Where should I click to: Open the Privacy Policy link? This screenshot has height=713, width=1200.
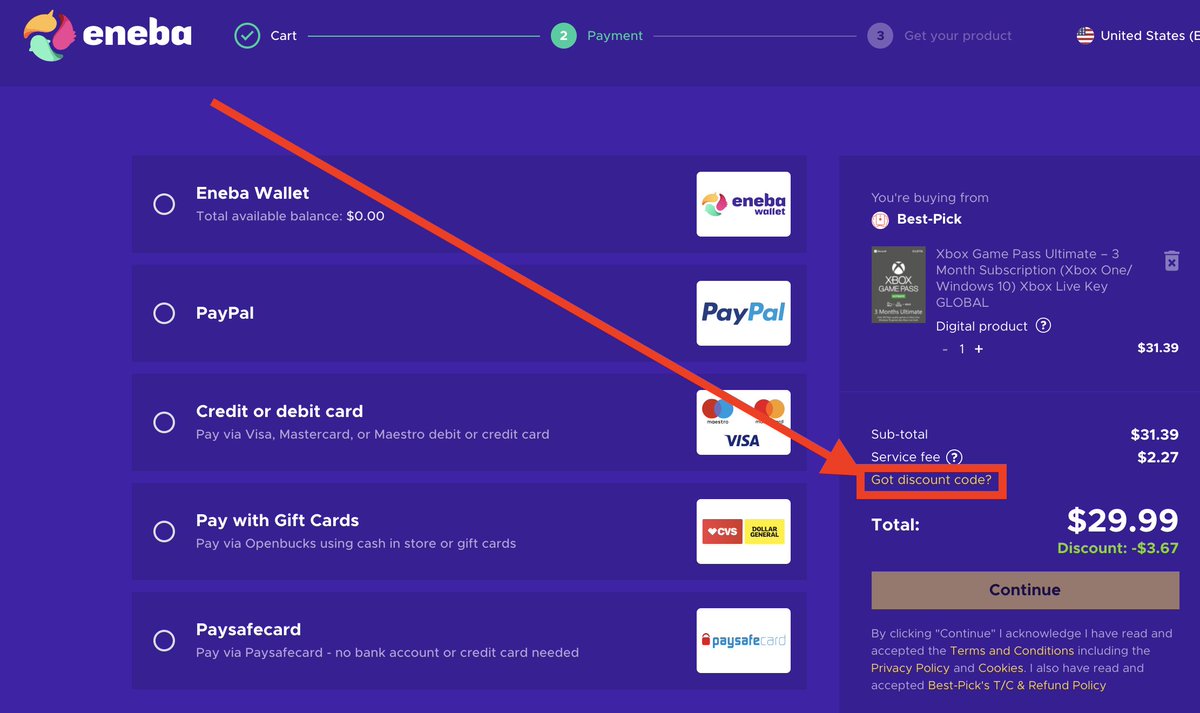point(910,668)
